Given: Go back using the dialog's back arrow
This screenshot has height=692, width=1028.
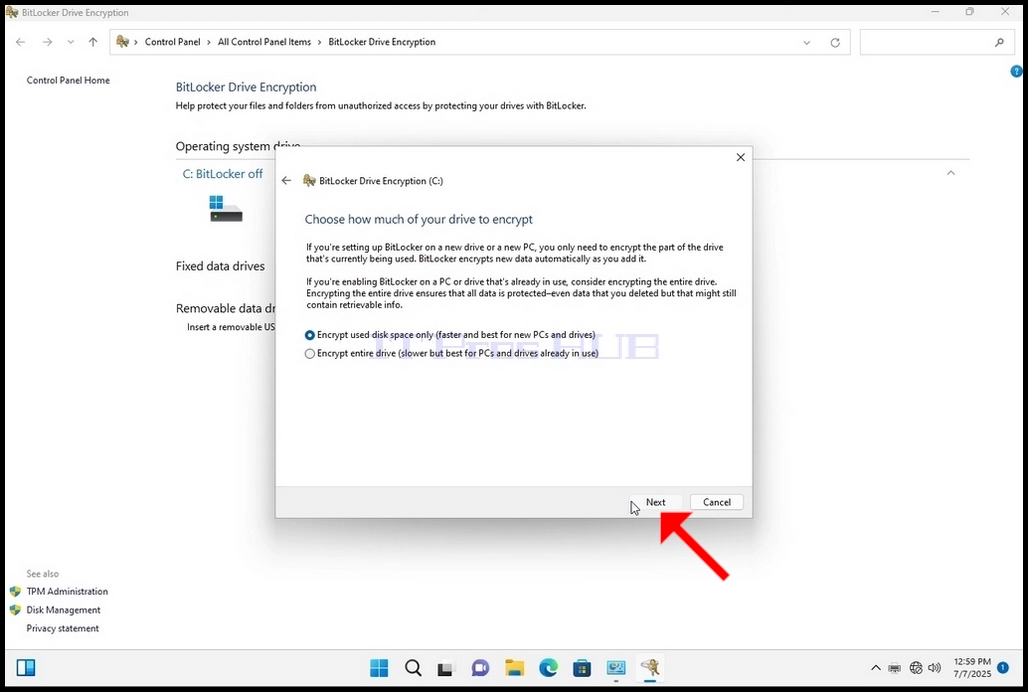Looking at the screenshot, I should [287, 180].
